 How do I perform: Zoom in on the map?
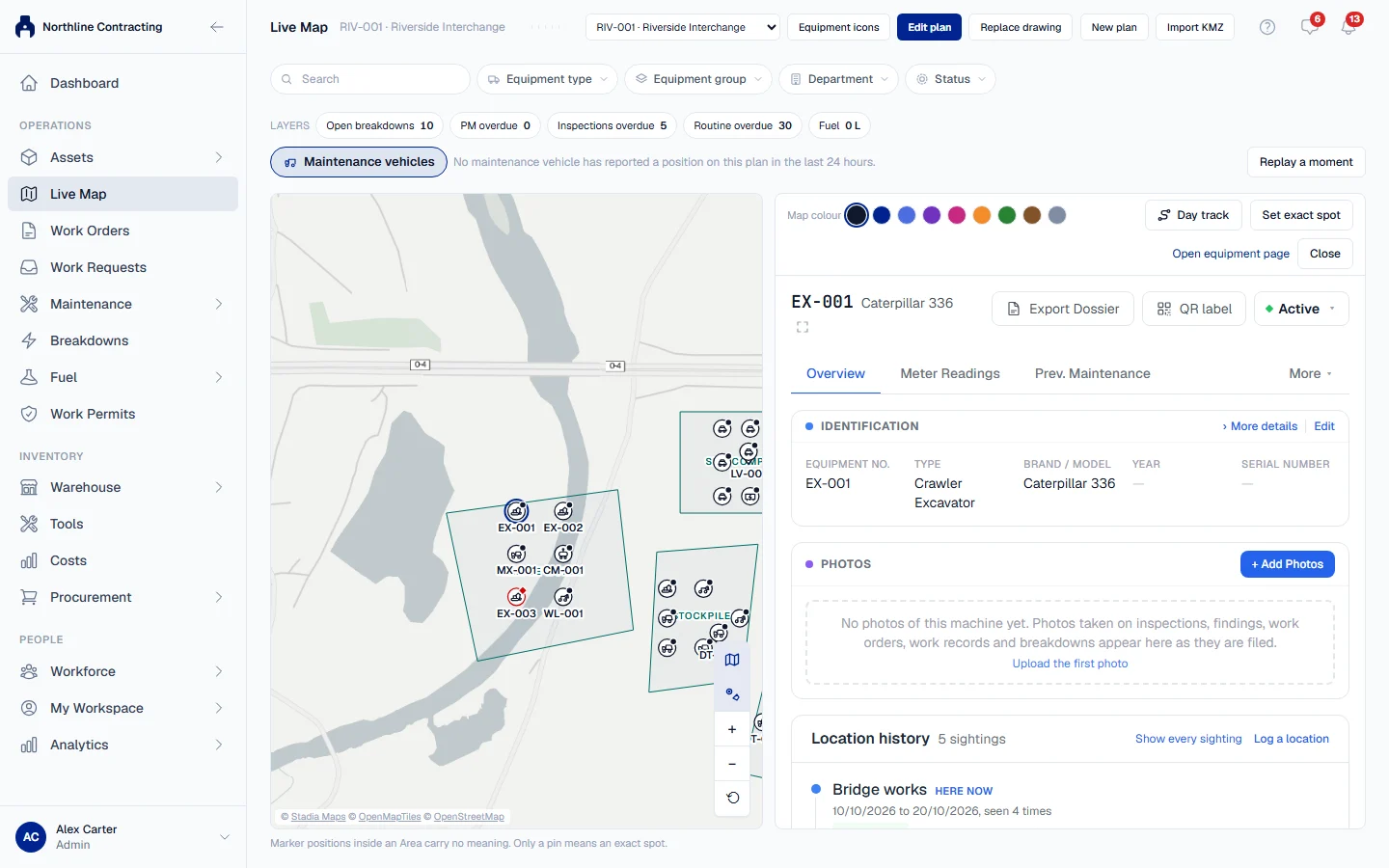click(732, 729)
